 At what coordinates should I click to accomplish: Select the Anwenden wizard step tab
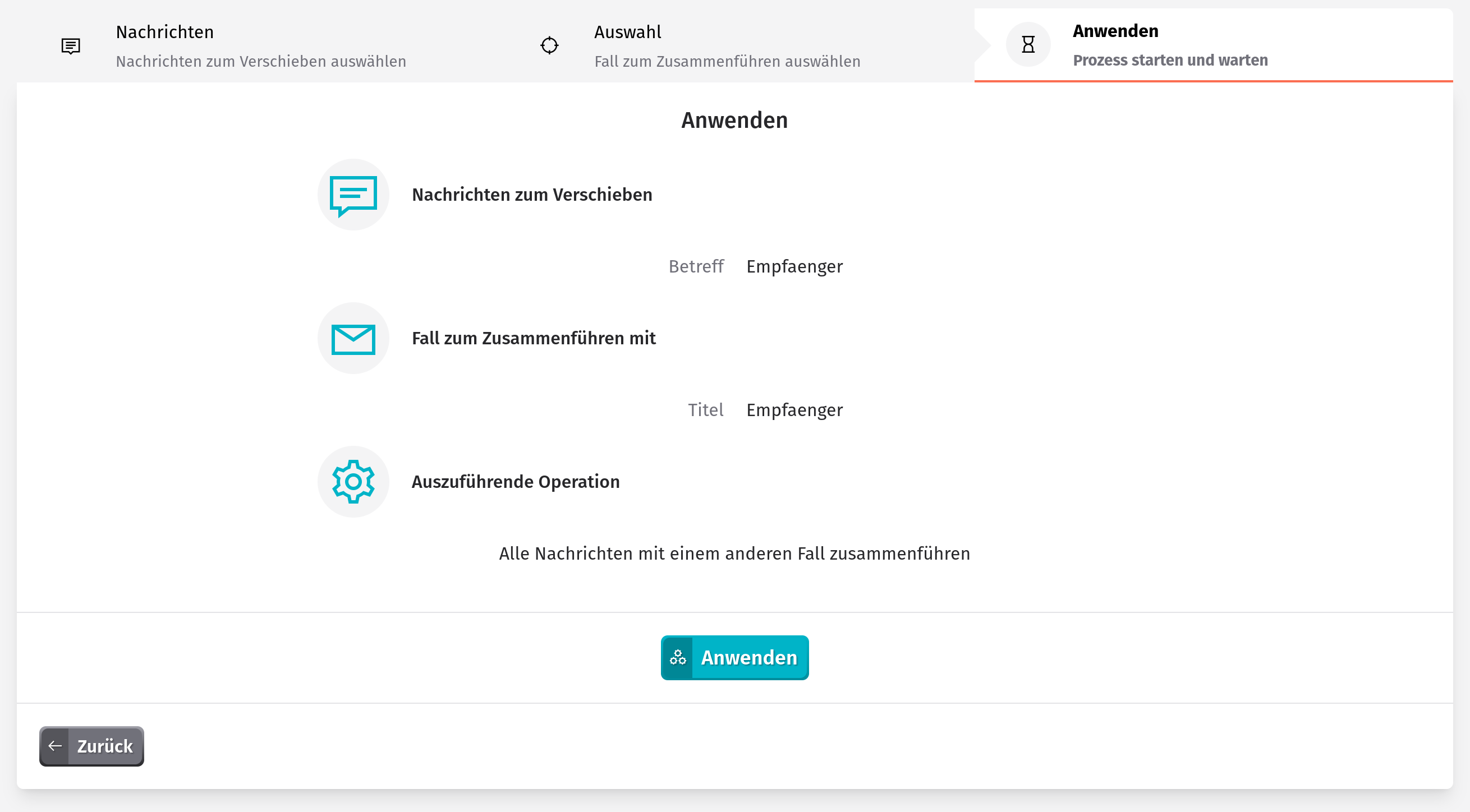click(1213, 45)
